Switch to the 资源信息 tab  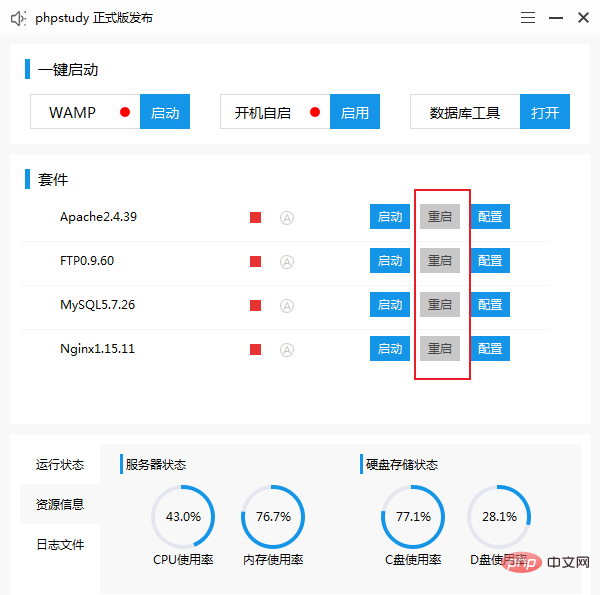(x=60, y=504)
